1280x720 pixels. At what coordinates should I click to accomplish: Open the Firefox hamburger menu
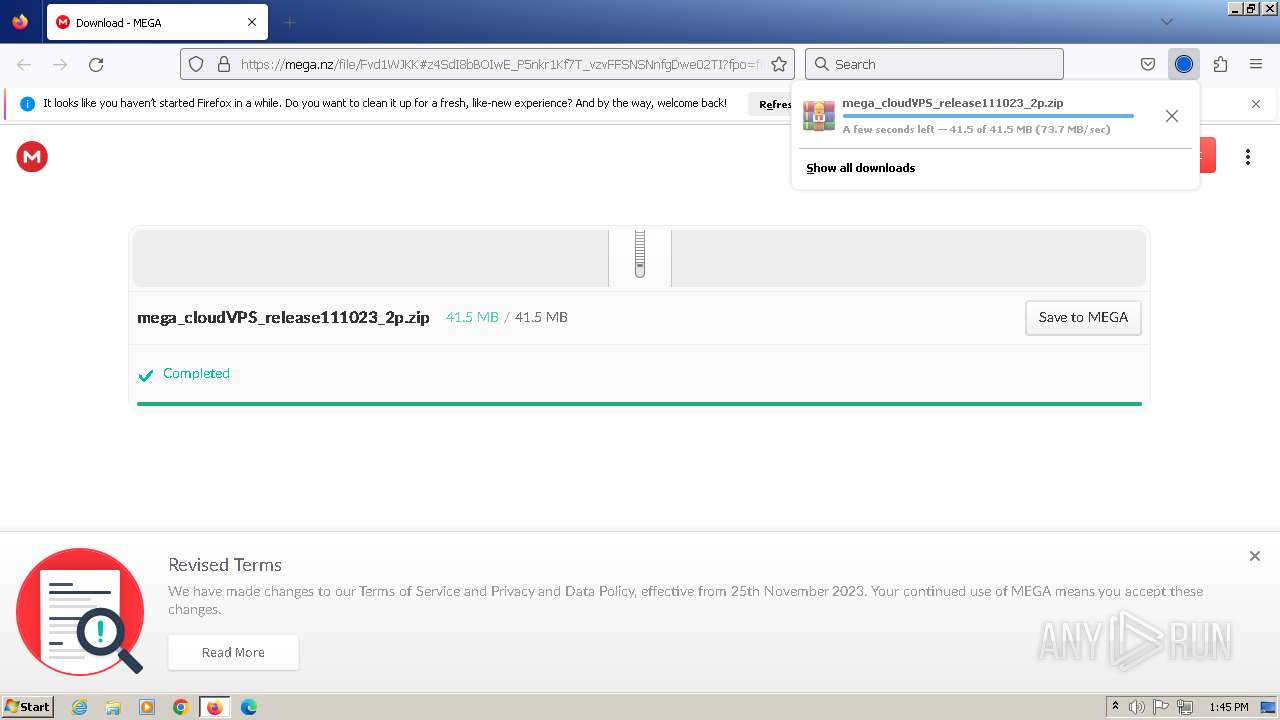point(1256,64)
